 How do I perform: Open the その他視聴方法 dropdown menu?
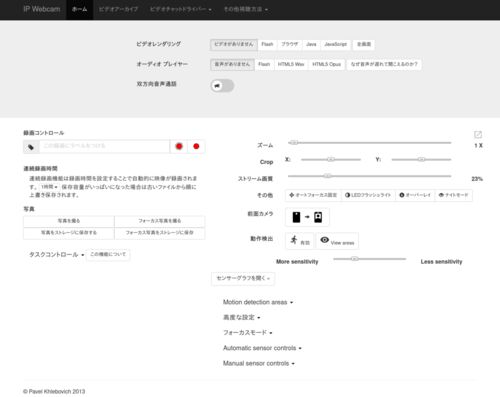(x=246, y=9)
